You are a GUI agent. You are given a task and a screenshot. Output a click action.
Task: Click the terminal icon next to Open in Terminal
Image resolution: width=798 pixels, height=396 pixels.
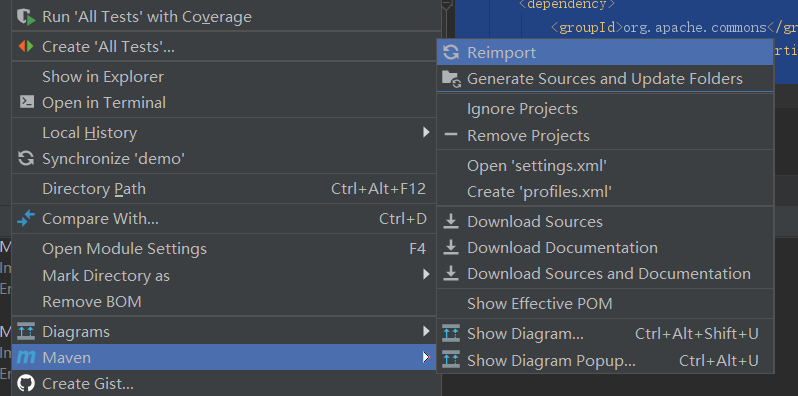26,102
